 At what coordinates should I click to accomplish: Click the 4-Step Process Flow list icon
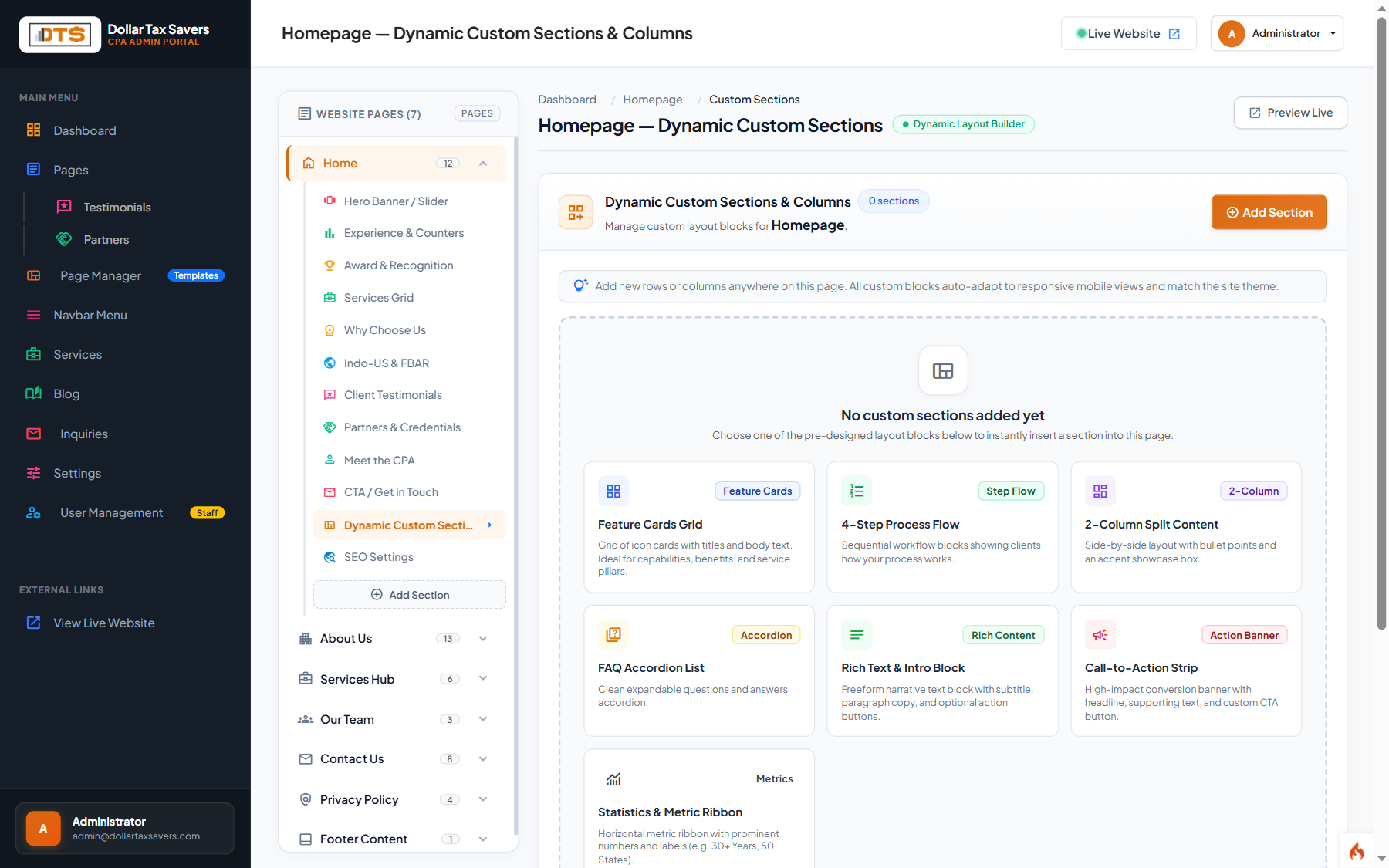pyautogui.click(x=857, y=491)
